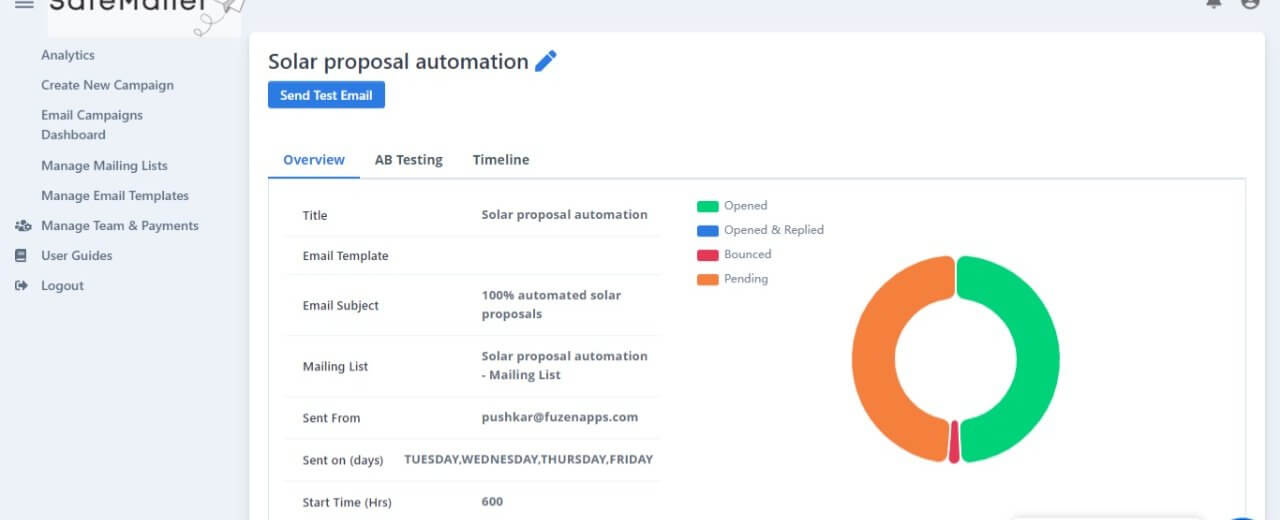
Task: Click the pencil edit icon beside campaign title
Action: (x=546, y=61)
